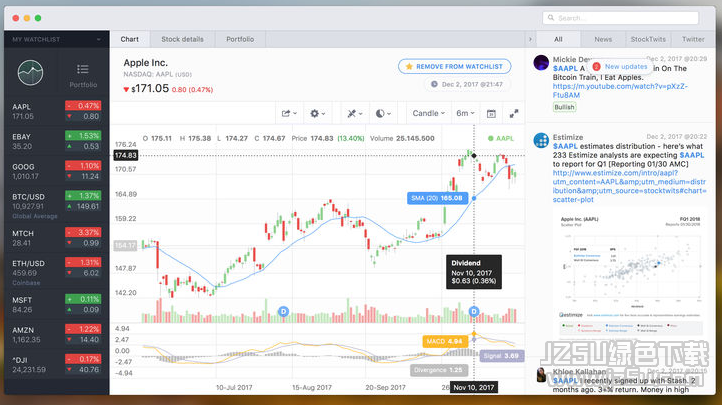Click $AAPL cashtag in Mickie's post
Image resolution: width=722 pixels, height=405 pixels.
(x=565, y=68)
